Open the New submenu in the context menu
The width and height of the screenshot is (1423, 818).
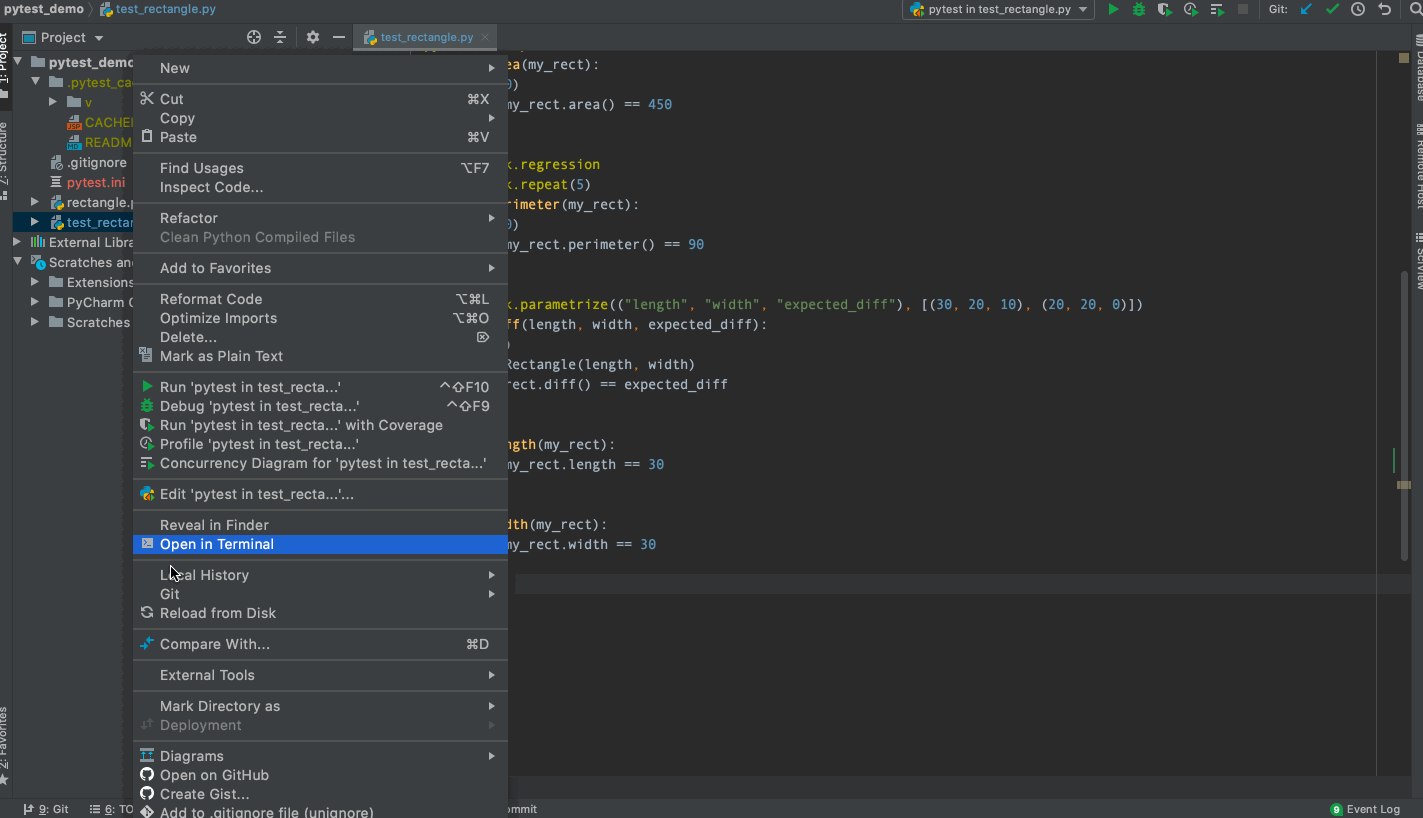[x=320, y=68]
